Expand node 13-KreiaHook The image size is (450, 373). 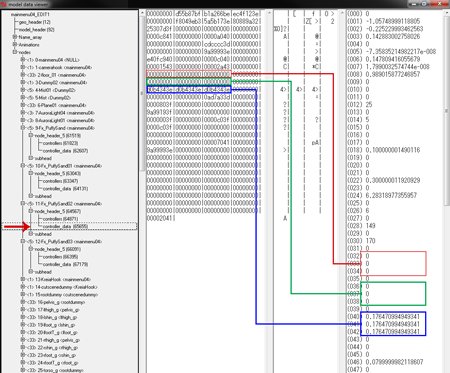pos(23,279)
